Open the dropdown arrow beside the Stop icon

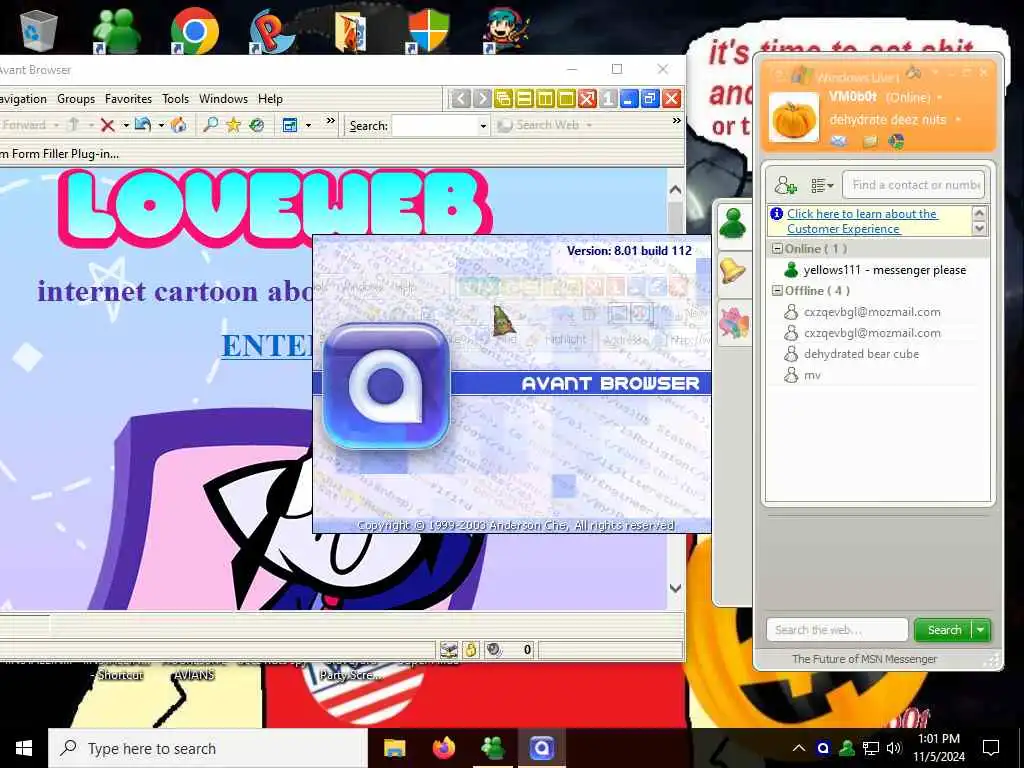tap(125, 125)
